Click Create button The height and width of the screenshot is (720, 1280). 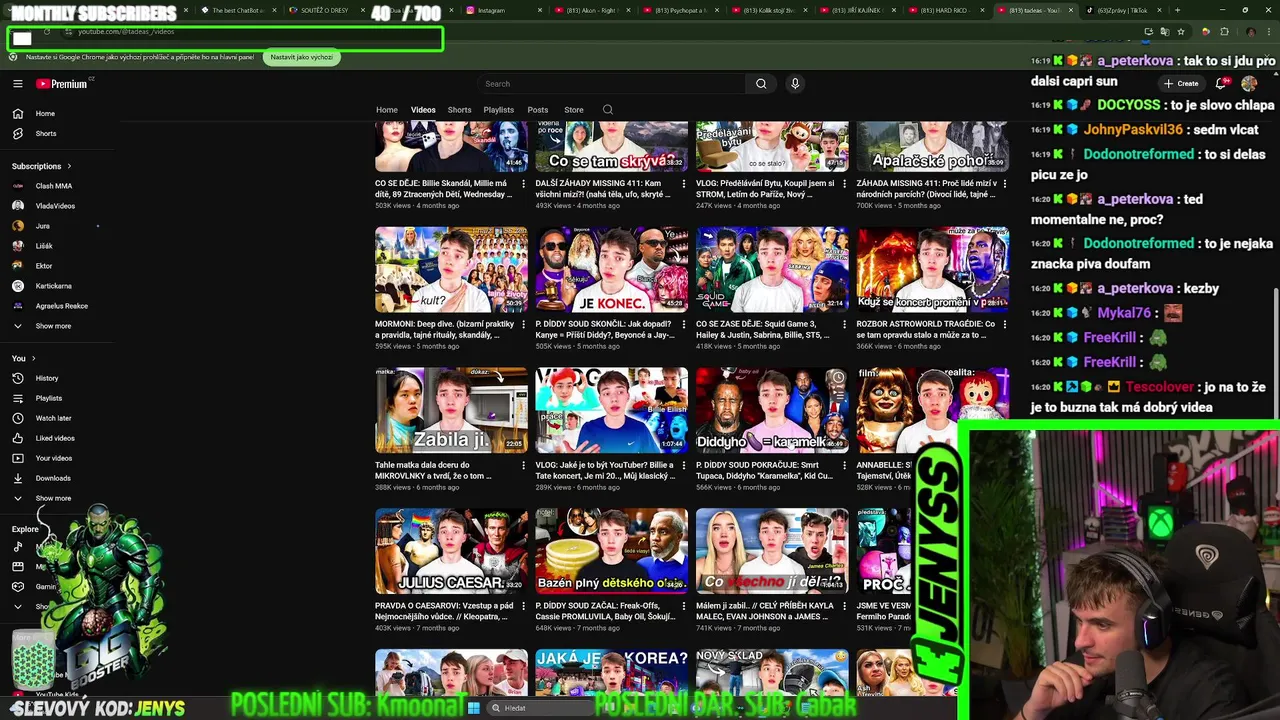[x=1181, y=84]
